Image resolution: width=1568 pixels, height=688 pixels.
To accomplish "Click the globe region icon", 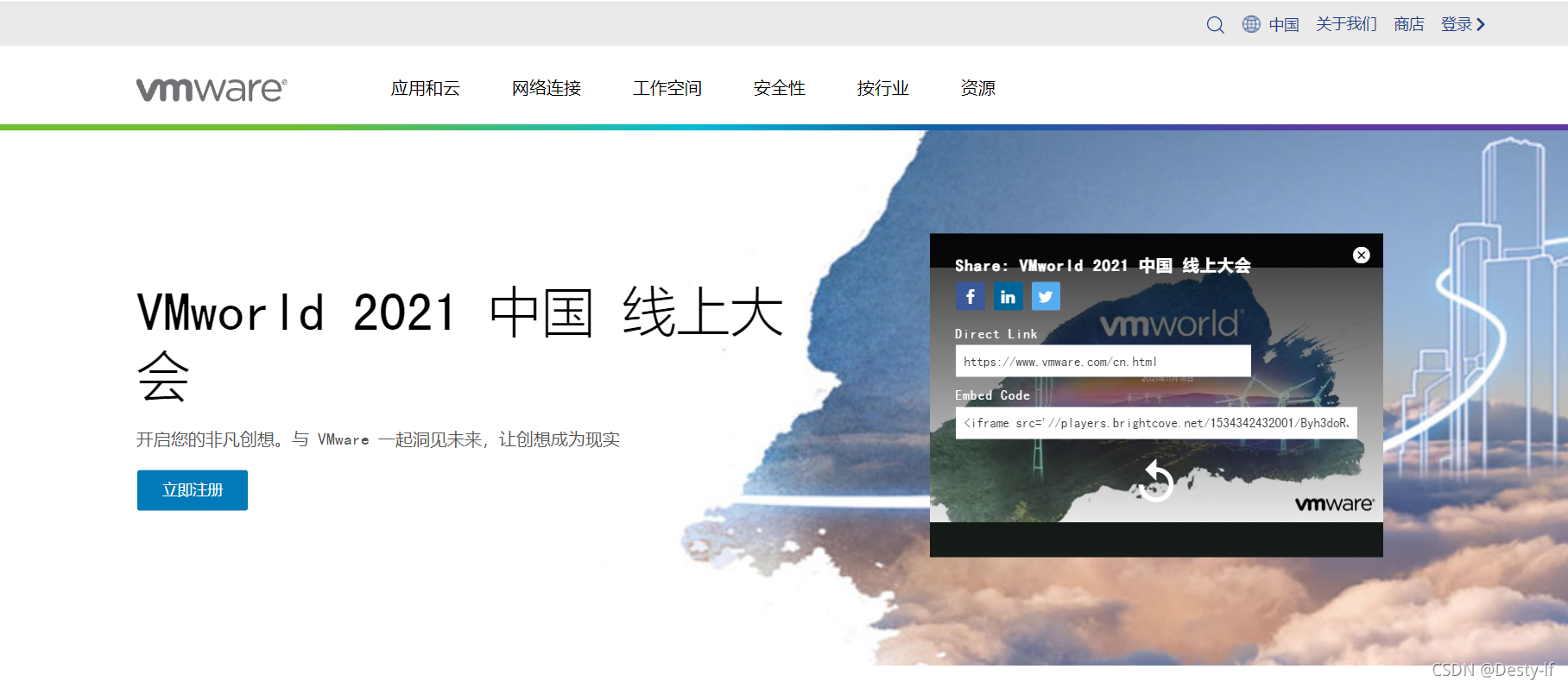I will [1251, 24].
